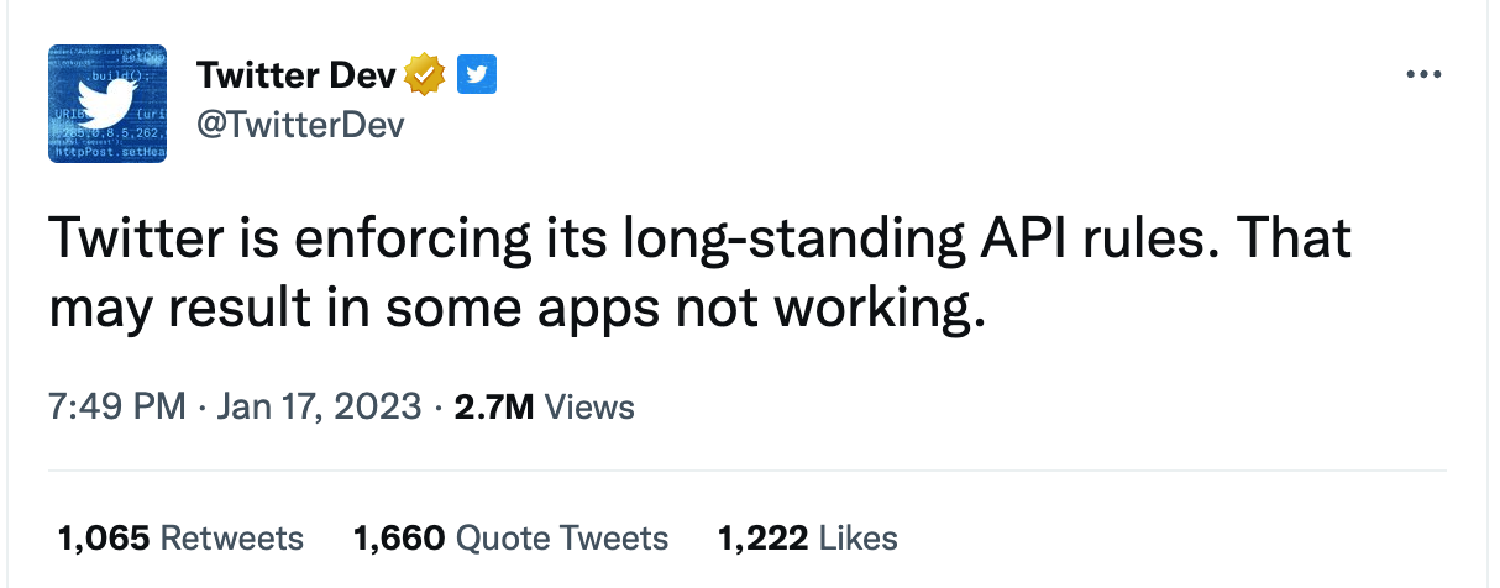Click the 1,222 like count
This screenshot has width=1500, height=588.
[763, 538]
